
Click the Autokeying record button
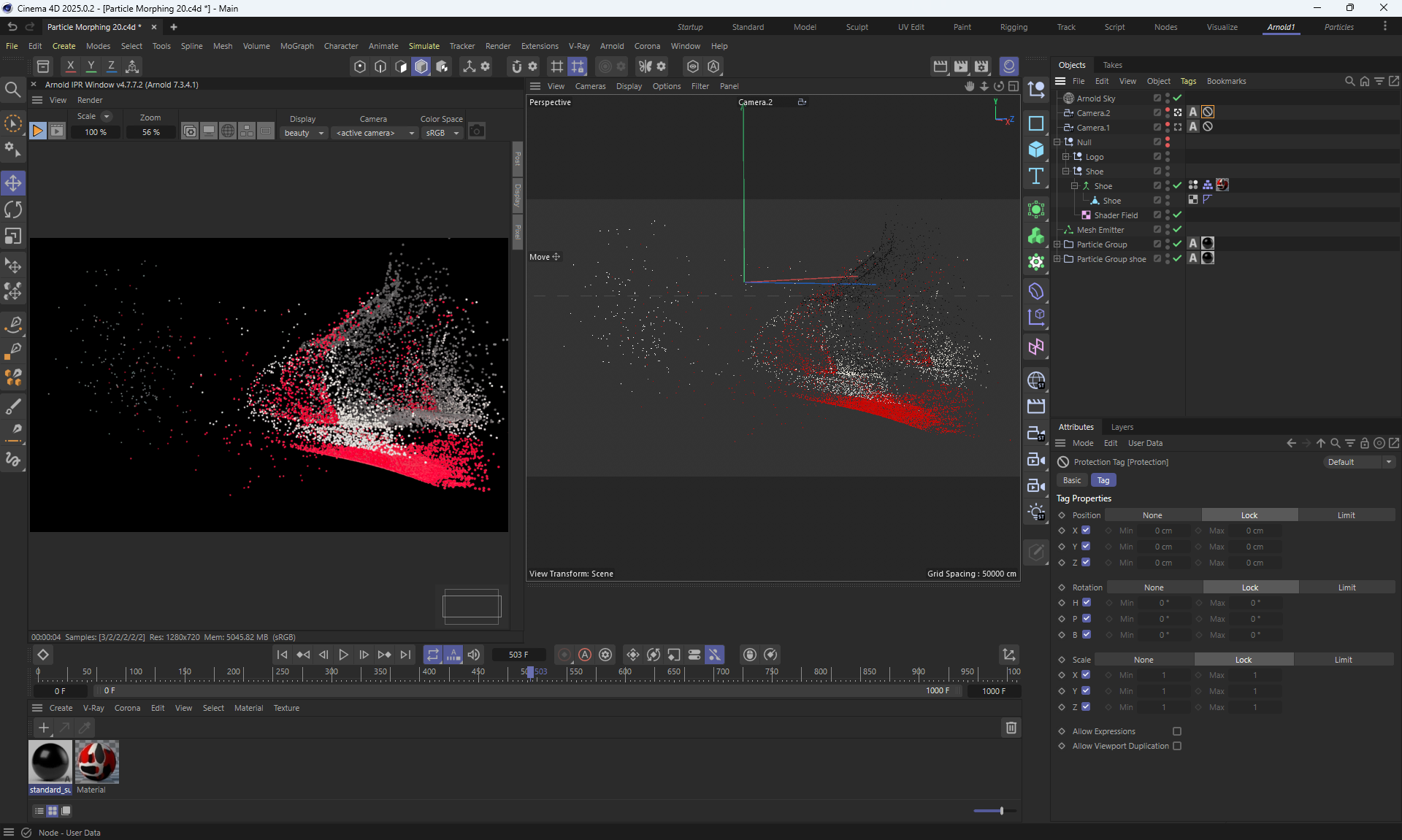(x=584, y=655)
